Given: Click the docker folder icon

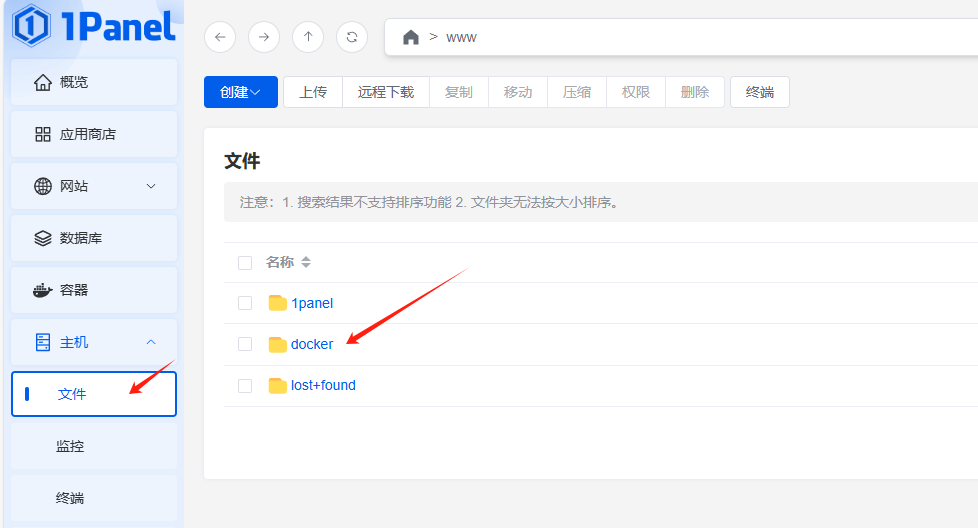Looking at the screenshot, I should click(278, 344).
